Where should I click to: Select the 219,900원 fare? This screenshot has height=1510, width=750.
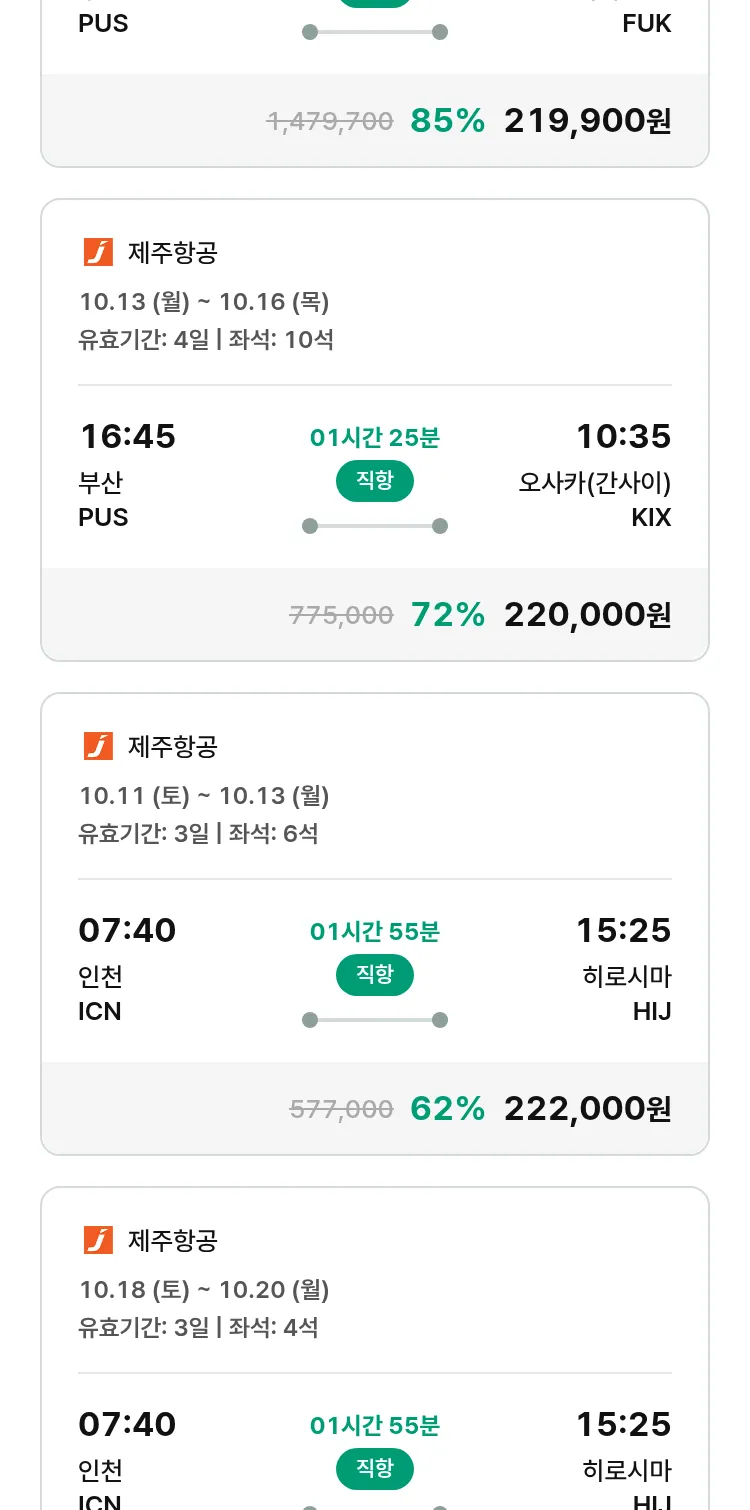[587, 121]
